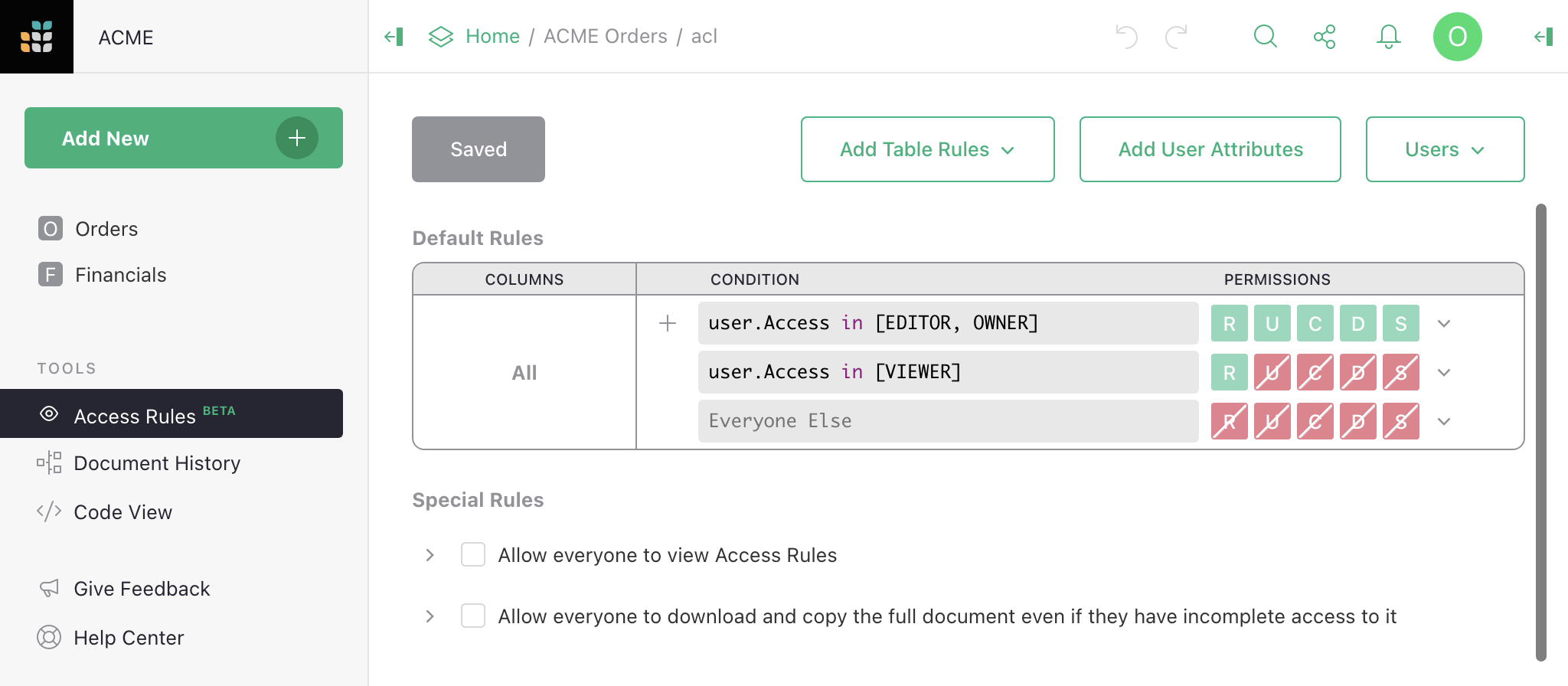Viewport: 1568px width, 686px height.
Task: Toggle Create permission for EDITOR, OWNER rule
Action: [1315, 323]
